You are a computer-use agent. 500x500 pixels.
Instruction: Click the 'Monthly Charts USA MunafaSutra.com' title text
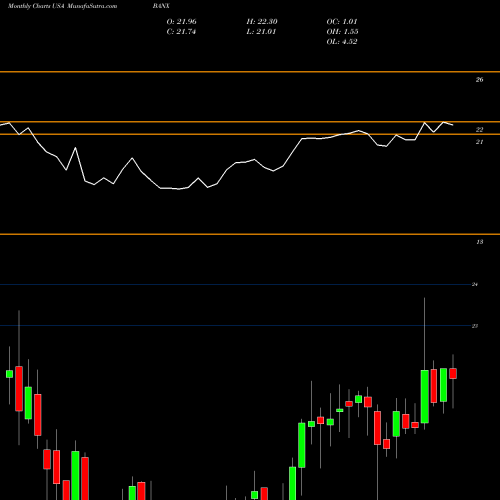(62, 6)
